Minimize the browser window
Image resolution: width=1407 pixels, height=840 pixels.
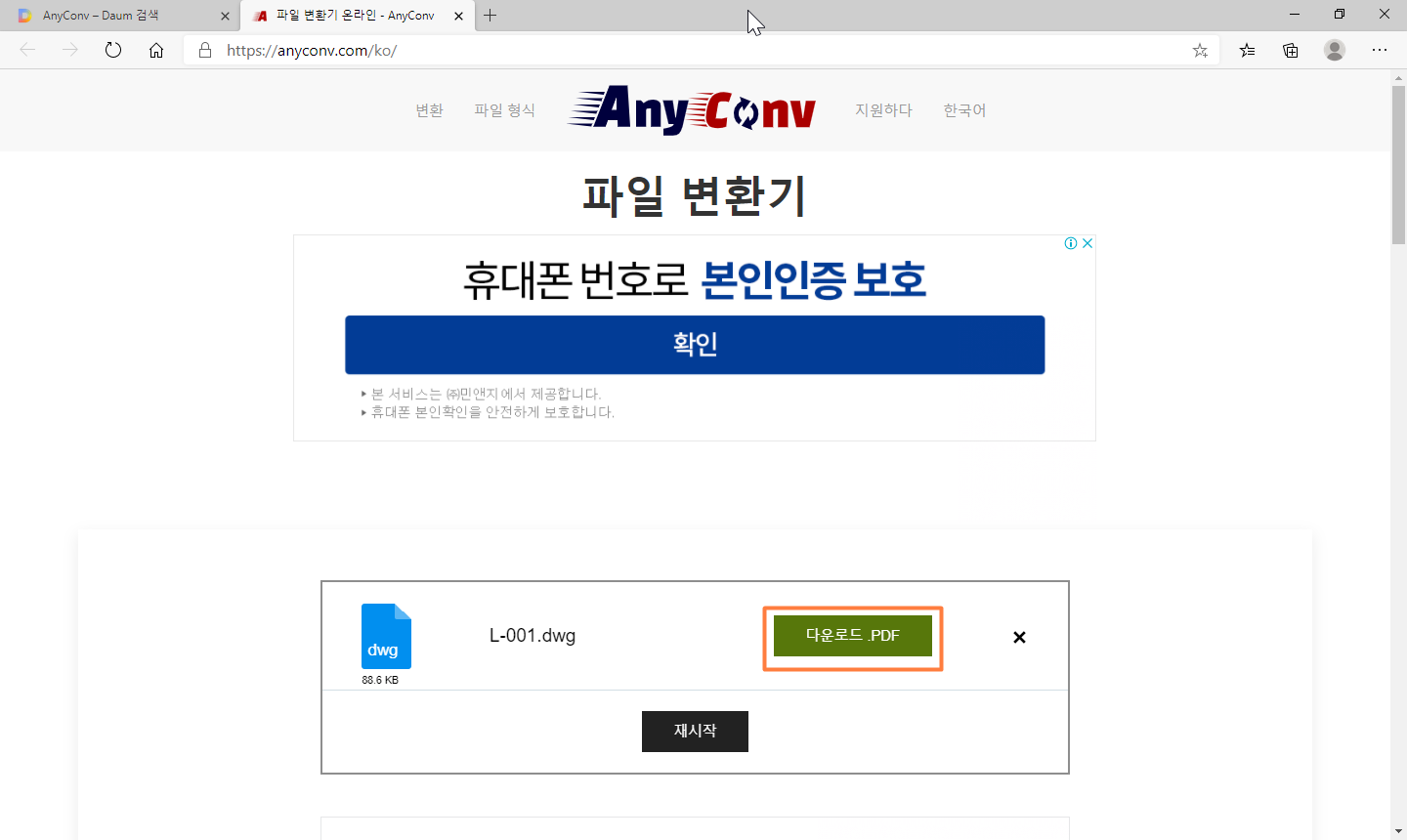click(x=1295, y=15)
